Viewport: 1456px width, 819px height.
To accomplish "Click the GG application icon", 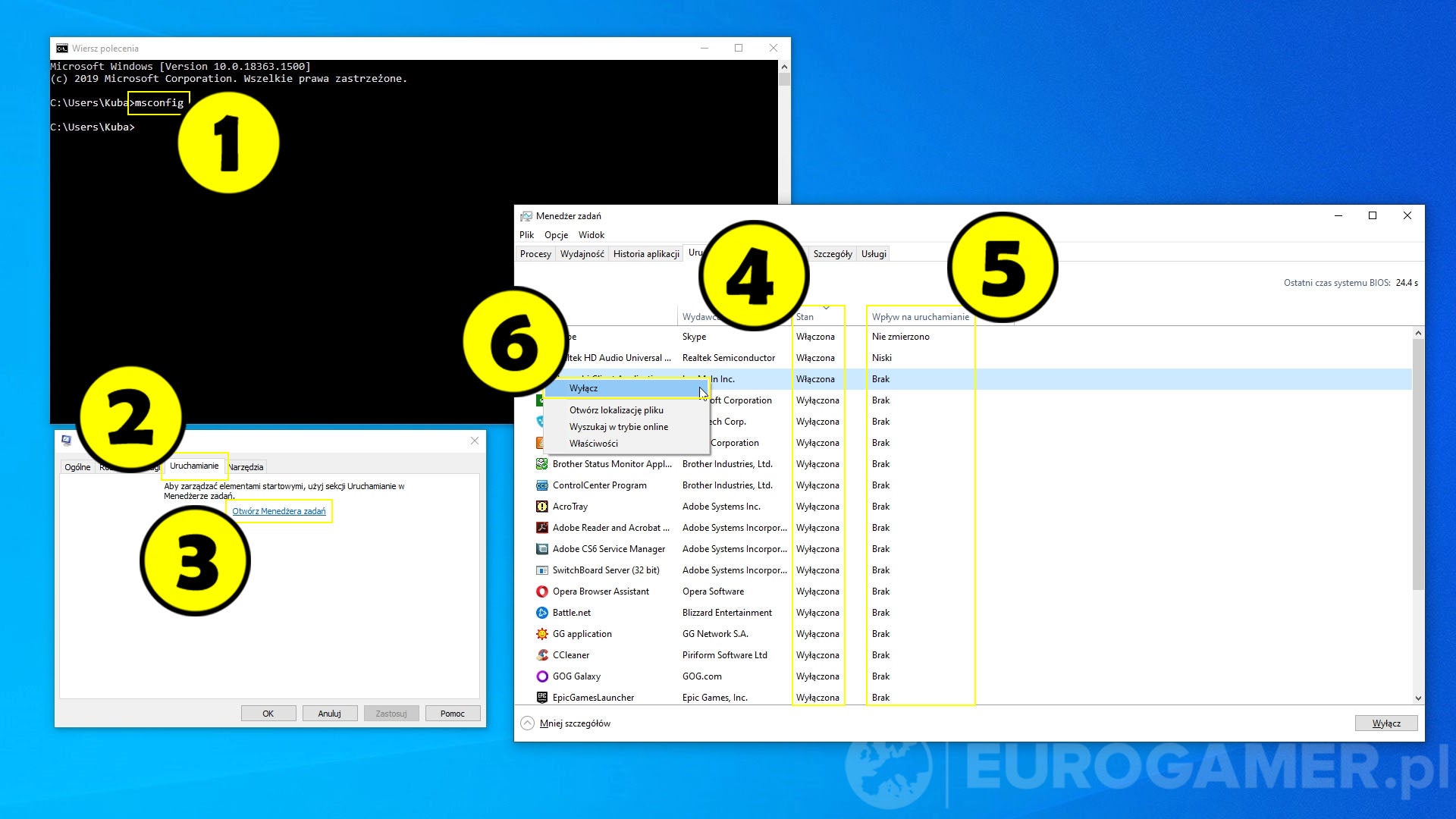I will click(x=541, y=634).
